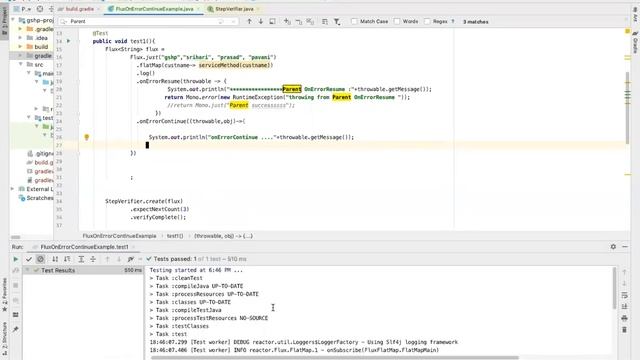Click the locate file target icon in Project header
This screenshot has width=640, height=360.
click(40, 9)
